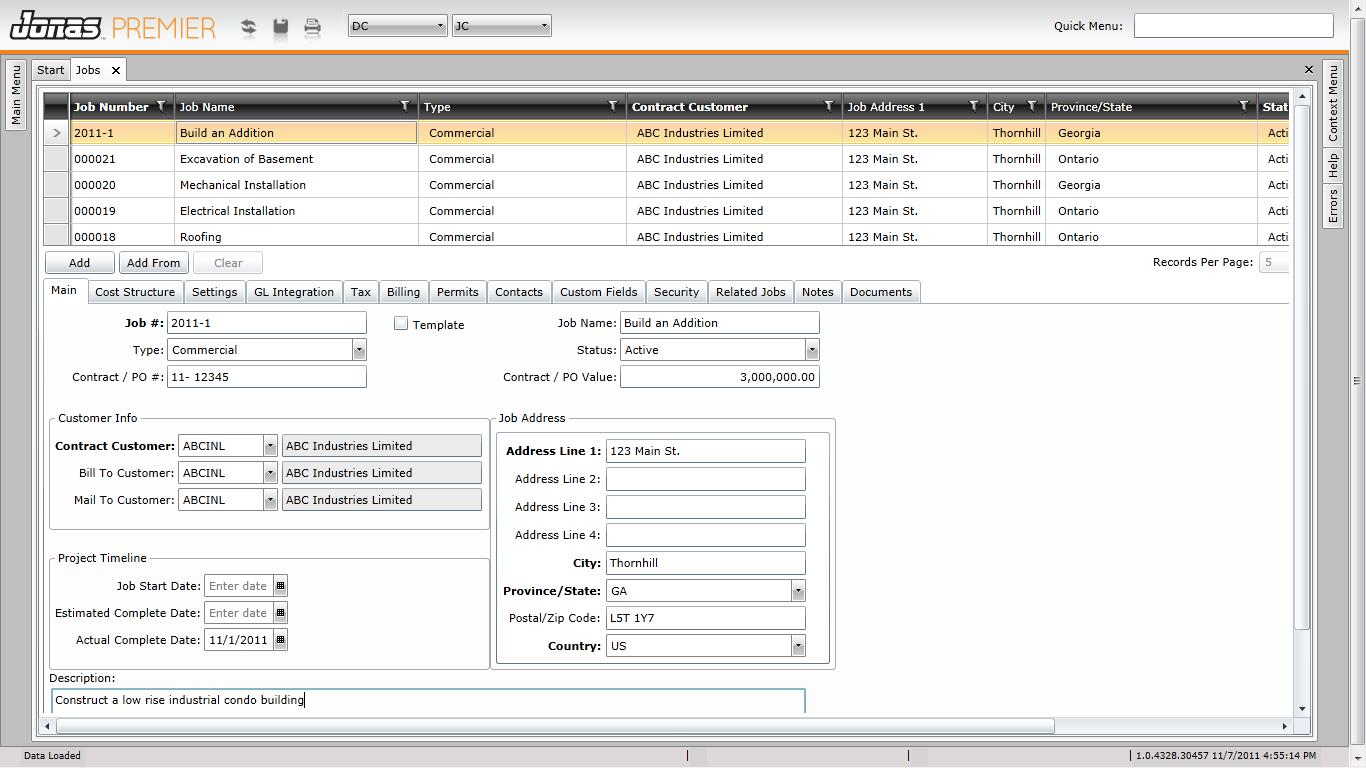Click the refresh icon in the top toolbar
Viewport: 1366px width, 768px height.
[248, 27]
